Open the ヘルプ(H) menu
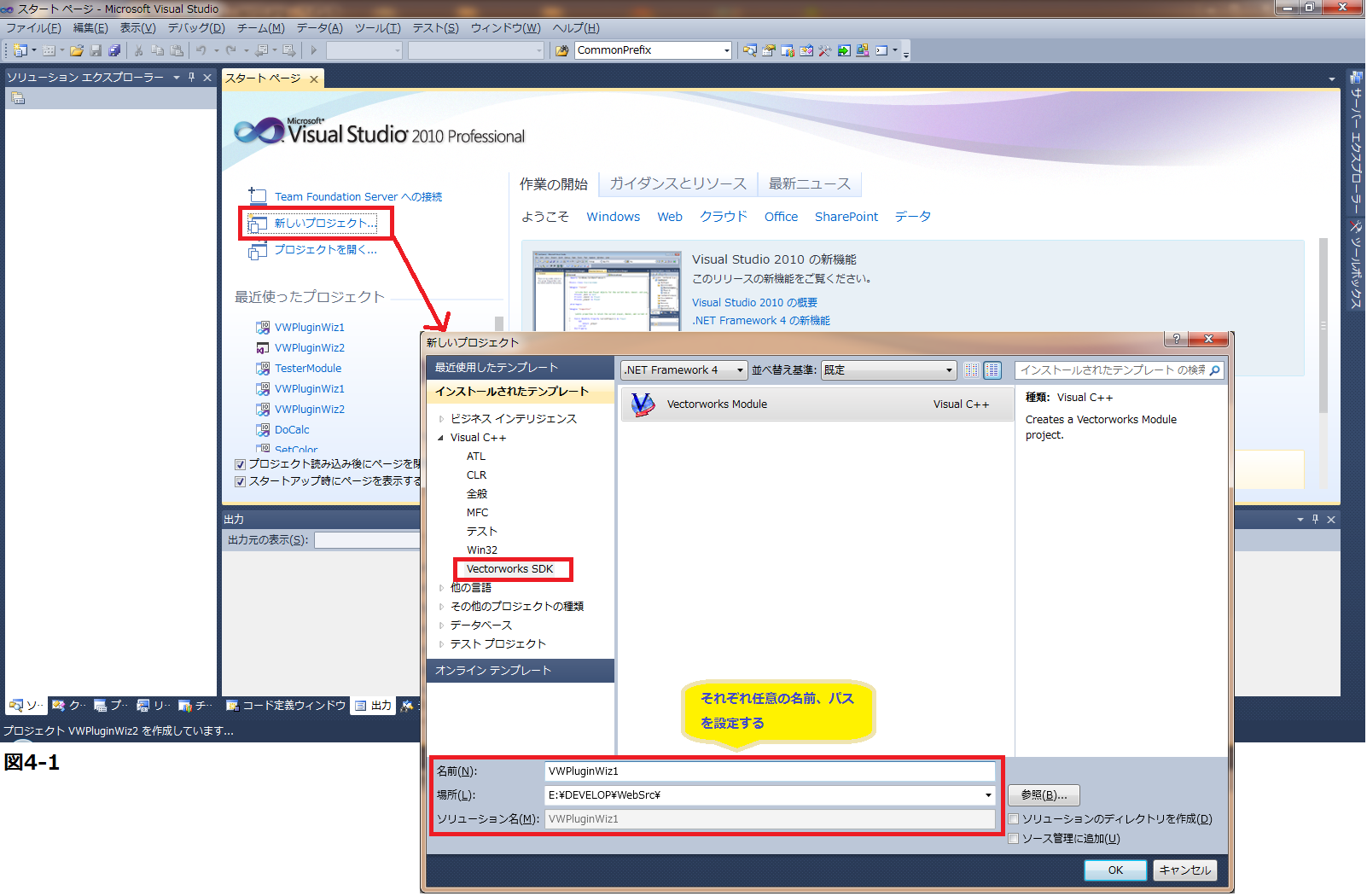The image size is (1367, 896). (576, 28)
